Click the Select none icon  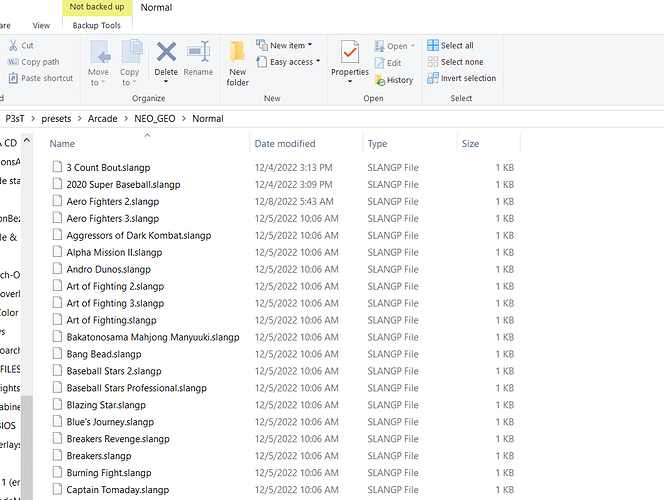click(433, 62)
